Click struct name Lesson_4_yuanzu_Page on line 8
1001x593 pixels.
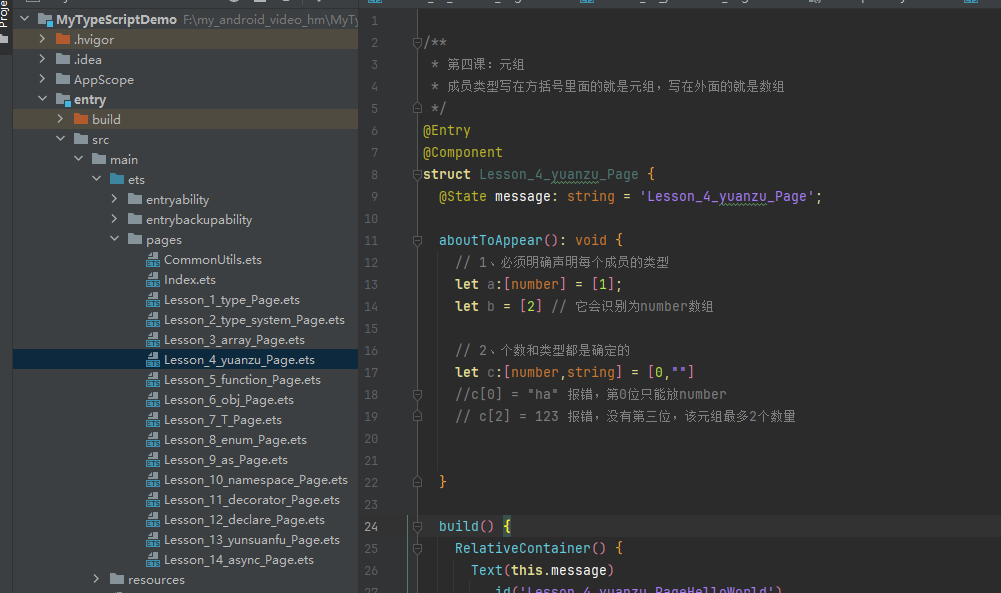click(559, 174)
